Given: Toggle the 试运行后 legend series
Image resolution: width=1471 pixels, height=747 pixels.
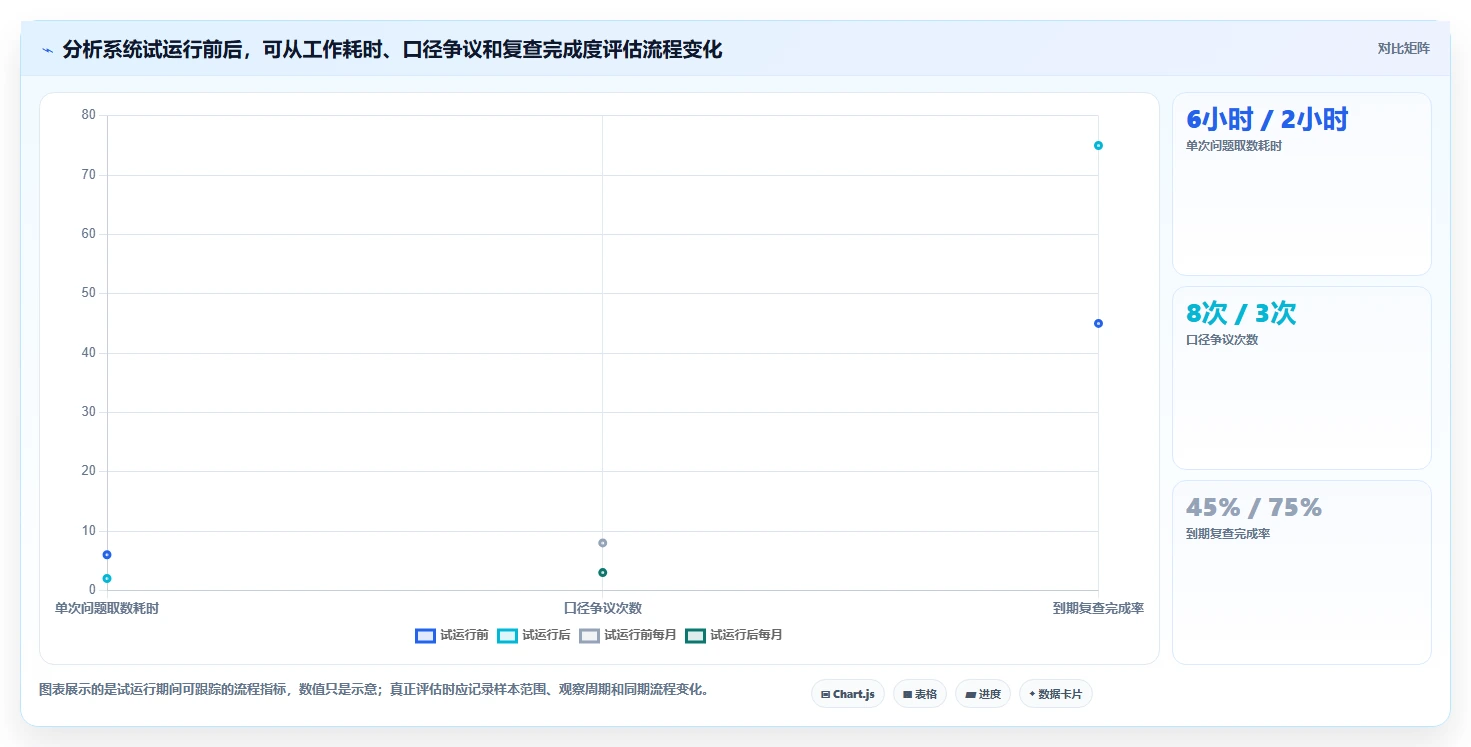Looking at the screenshot, I should click(x=534, y=635).
